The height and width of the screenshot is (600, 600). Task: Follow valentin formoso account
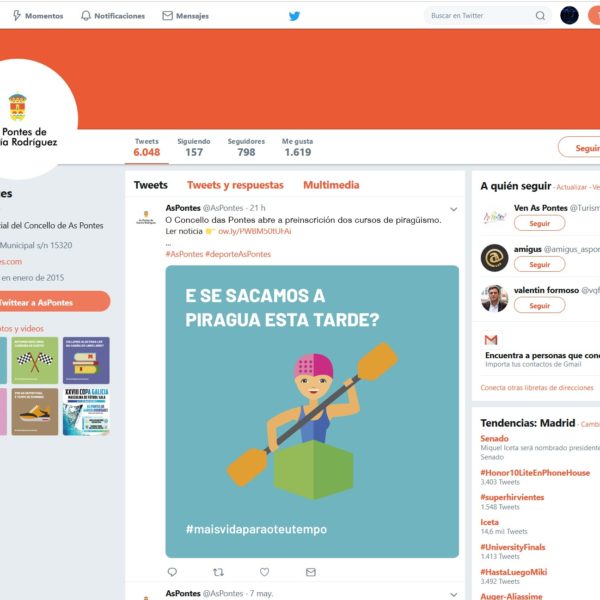(540, 305)
